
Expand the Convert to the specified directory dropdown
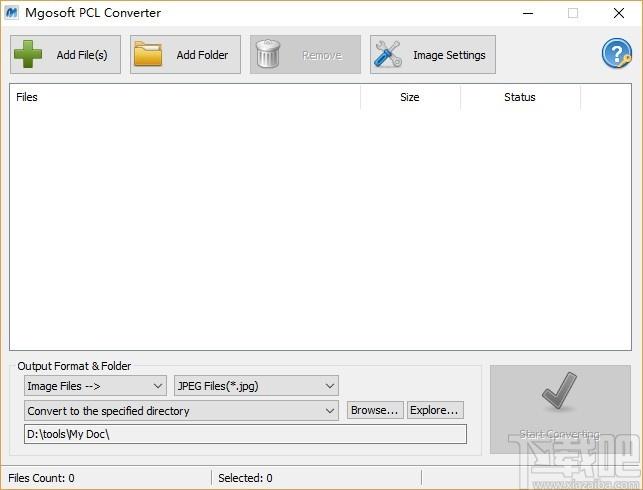click(x=181, y=411)
